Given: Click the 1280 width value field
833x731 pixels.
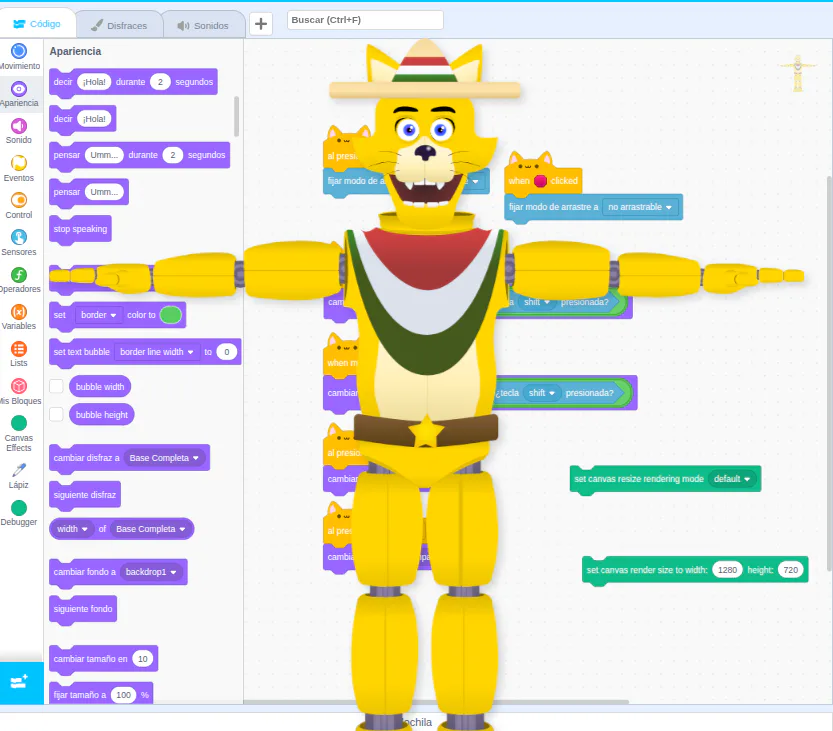Looking at the screenshot, I should click(727, 570).
